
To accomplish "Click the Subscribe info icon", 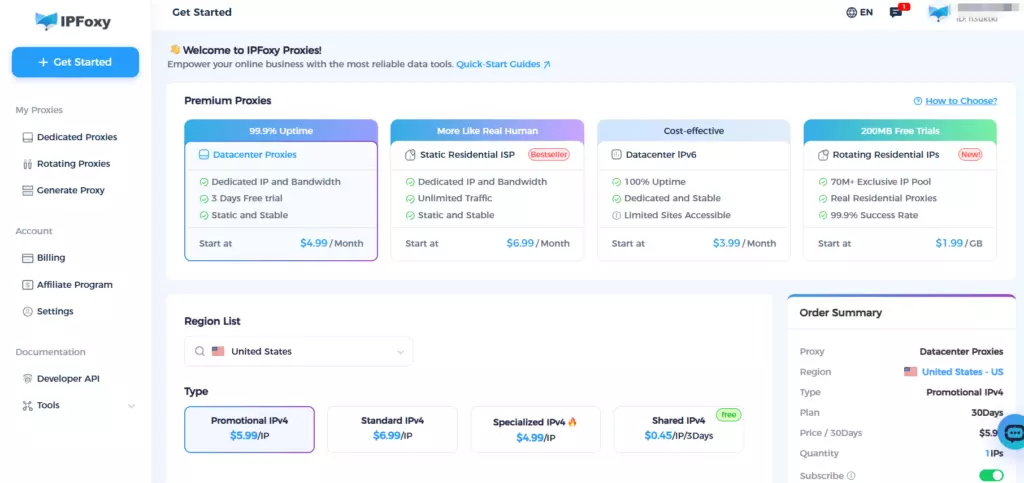I will (x=851, y=476).
